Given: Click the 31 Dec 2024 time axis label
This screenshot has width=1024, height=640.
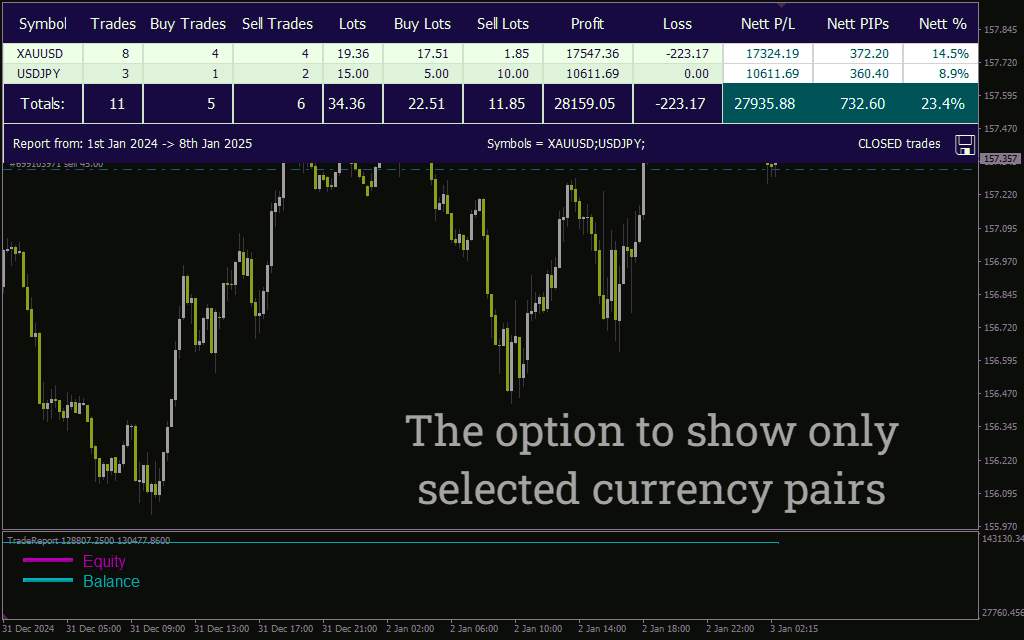Looking at the screenshot, I should click(28, 629).
